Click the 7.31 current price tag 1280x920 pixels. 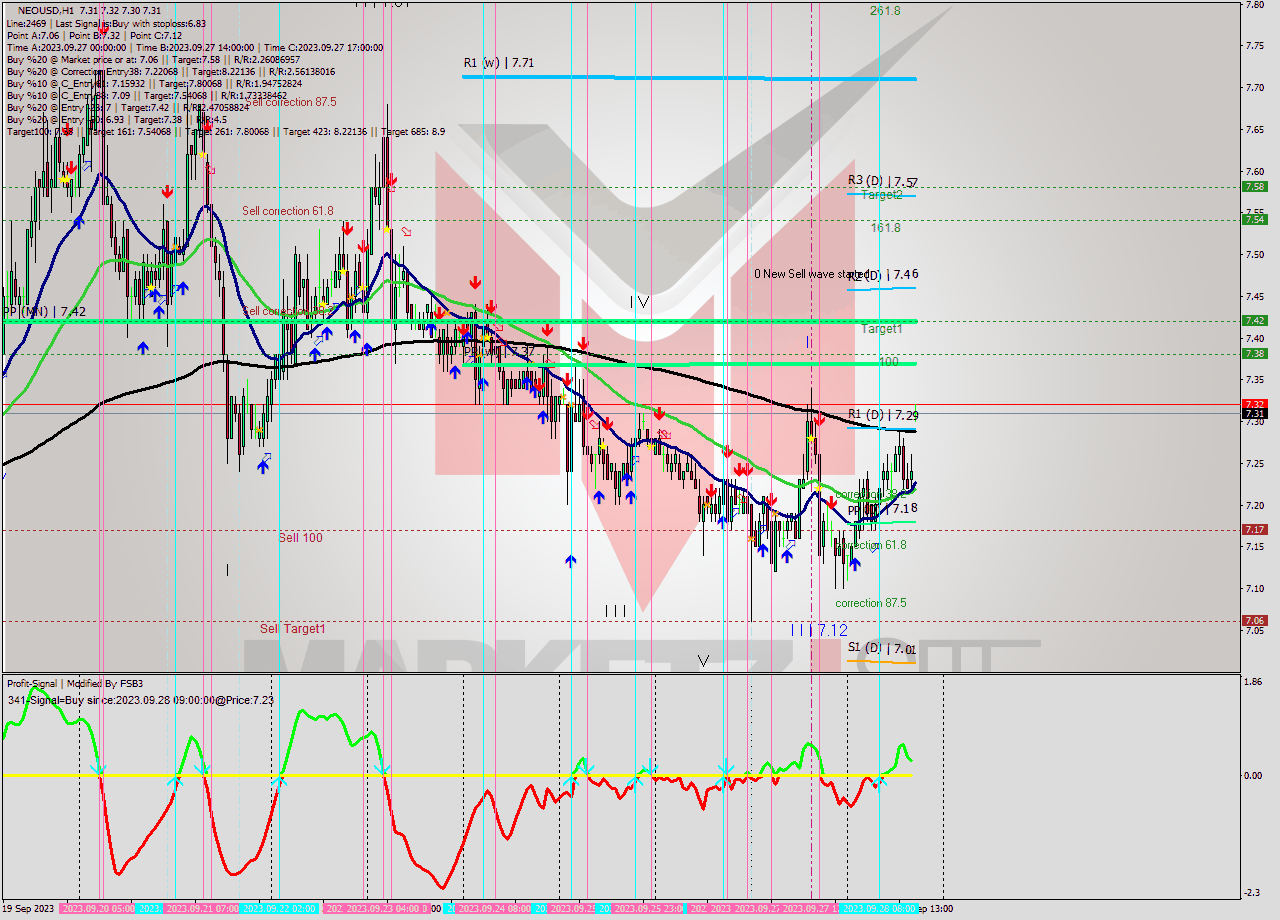click(x=1255, y=413)
